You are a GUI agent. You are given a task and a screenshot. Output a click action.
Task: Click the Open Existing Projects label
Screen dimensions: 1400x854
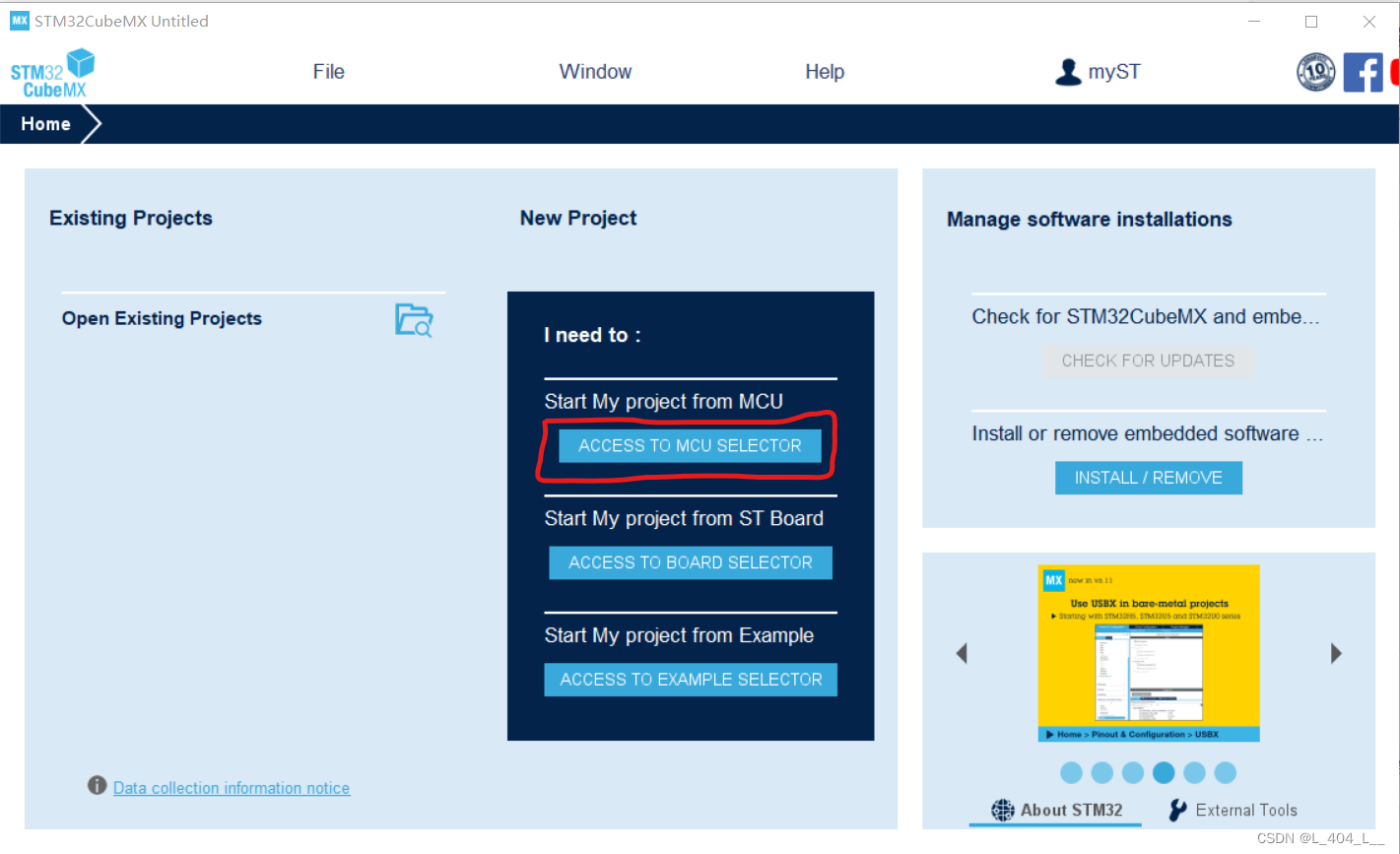[x=162, y=319]
